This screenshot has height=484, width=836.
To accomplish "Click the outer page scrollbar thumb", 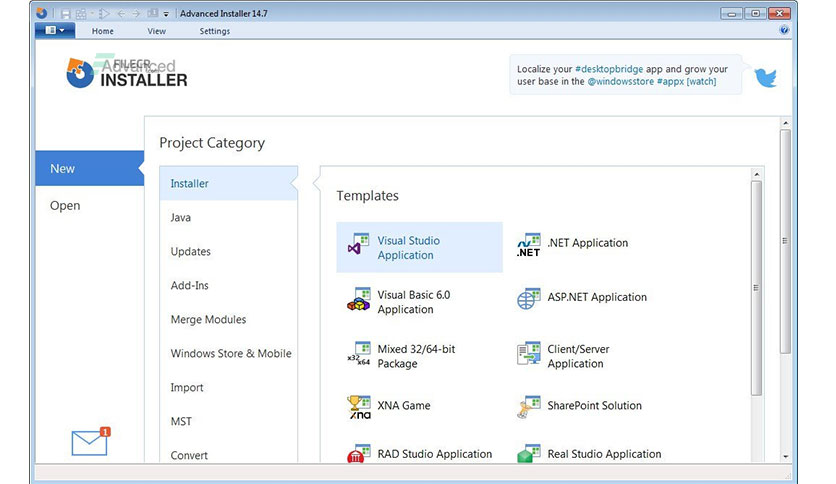I will [x=785, y=241].
